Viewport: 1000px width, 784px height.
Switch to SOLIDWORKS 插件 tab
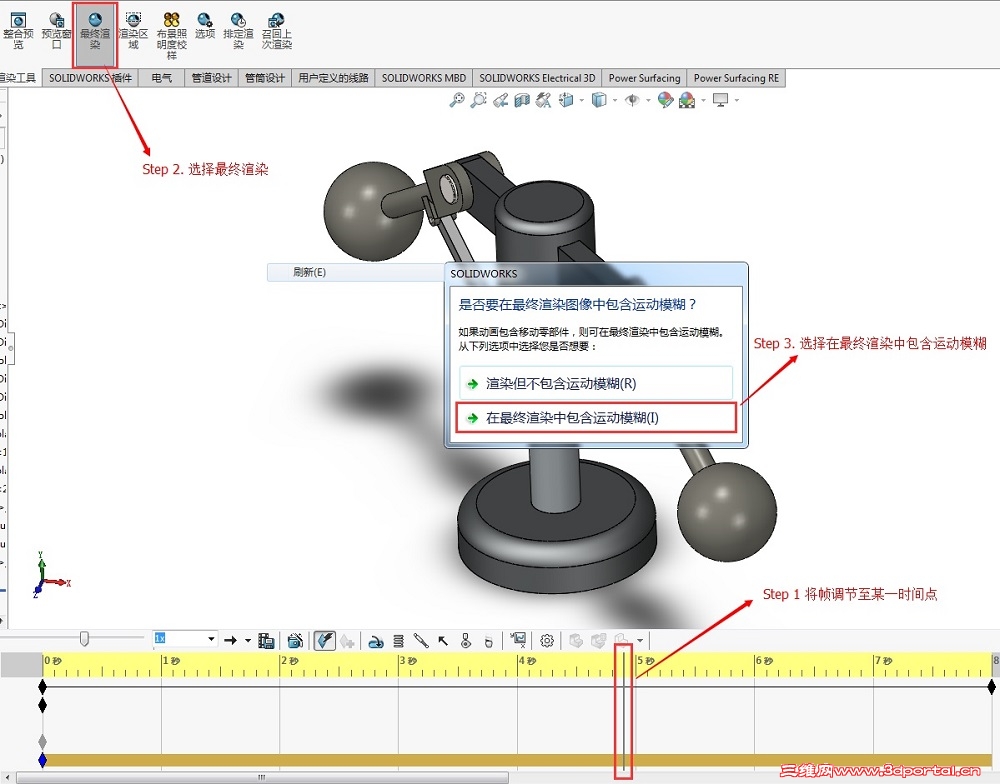click(x=91, y=78)
